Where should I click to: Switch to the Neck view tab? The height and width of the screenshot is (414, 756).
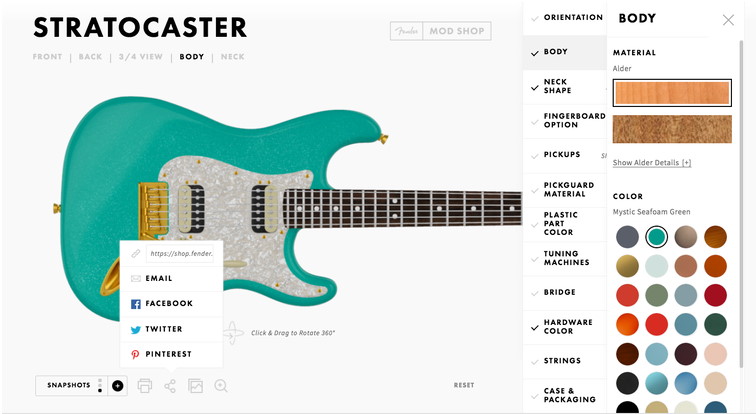[x=232, y=57]
